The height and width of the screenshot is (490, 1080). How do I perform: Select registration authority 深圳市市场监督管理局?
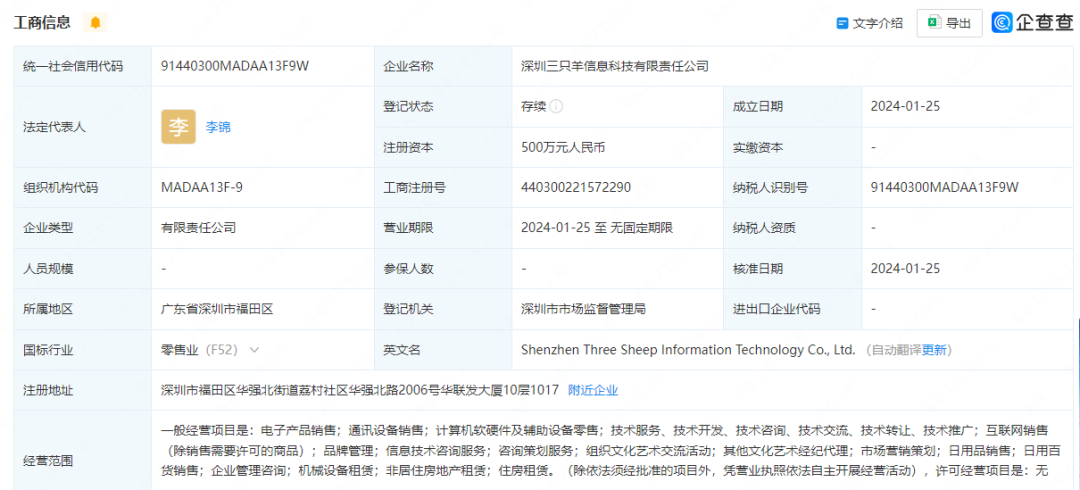point(583,309)
